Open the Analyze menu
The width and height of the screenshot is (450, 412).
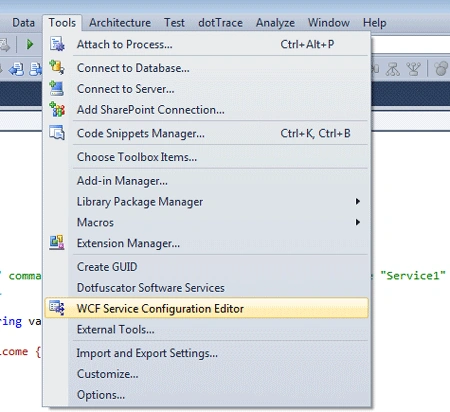(x=275, y=23)
